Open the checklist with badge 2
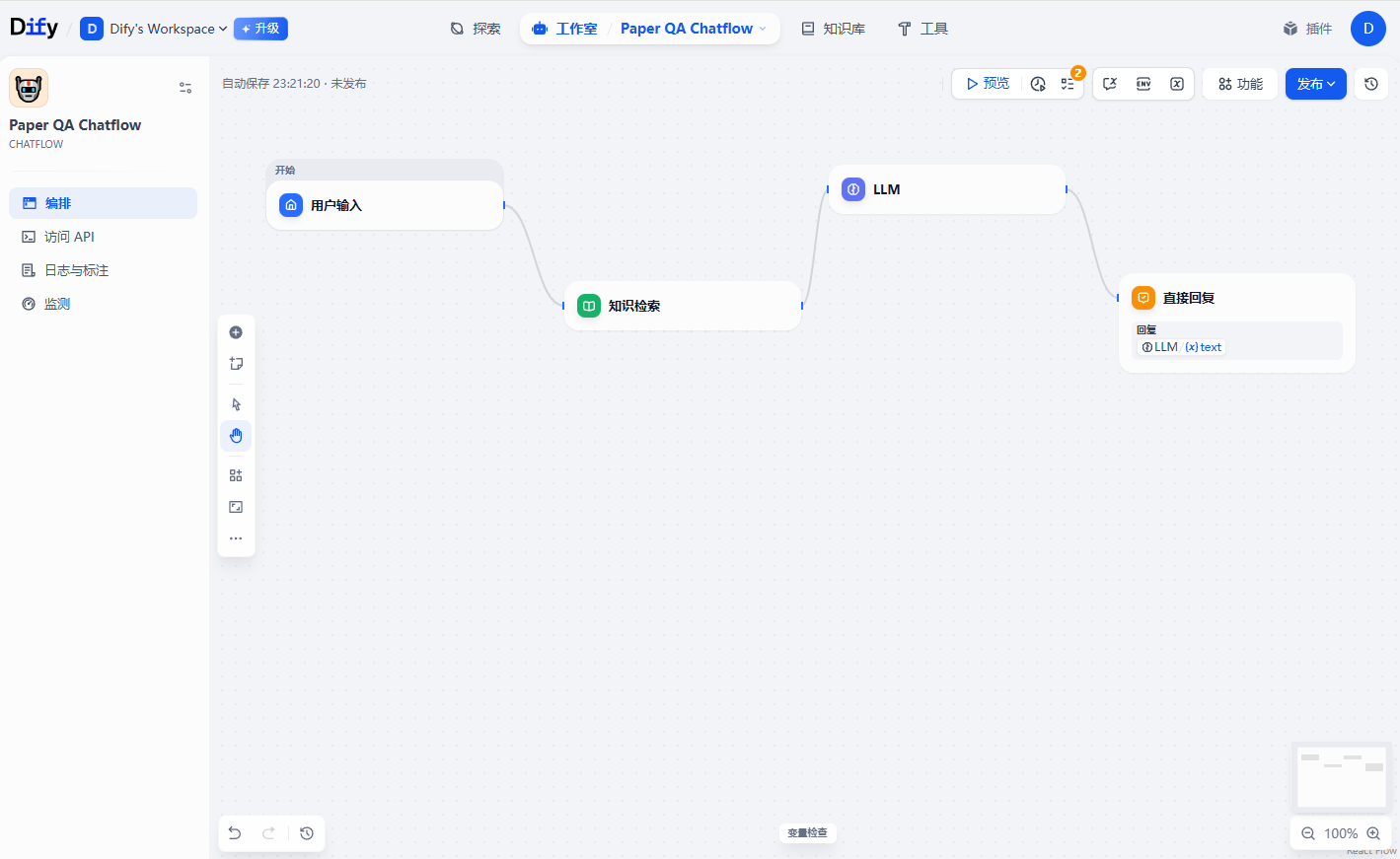 [x=1068, y=84]
